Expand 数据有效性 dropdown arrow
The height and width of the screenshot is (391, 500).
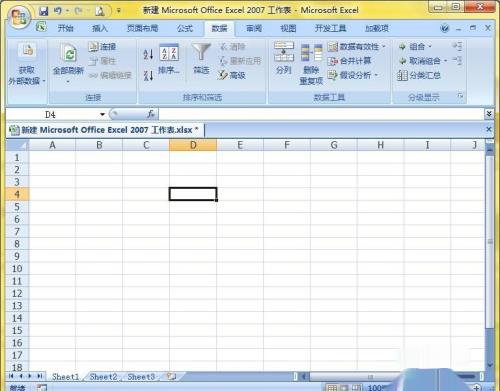pyautogui.click(x=384, y=47)
